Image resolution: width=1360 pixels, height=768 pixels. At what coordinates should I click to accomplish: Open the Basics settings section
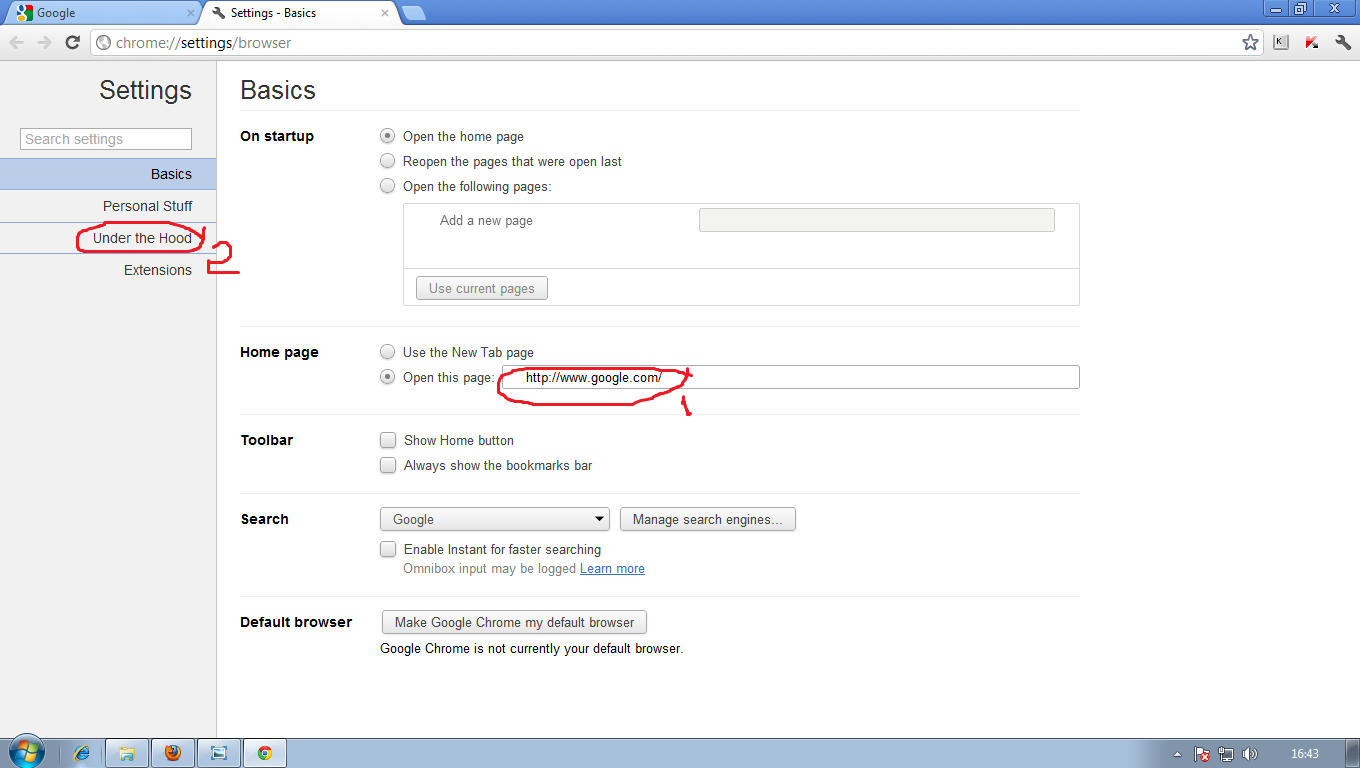(x=108, y=174)
